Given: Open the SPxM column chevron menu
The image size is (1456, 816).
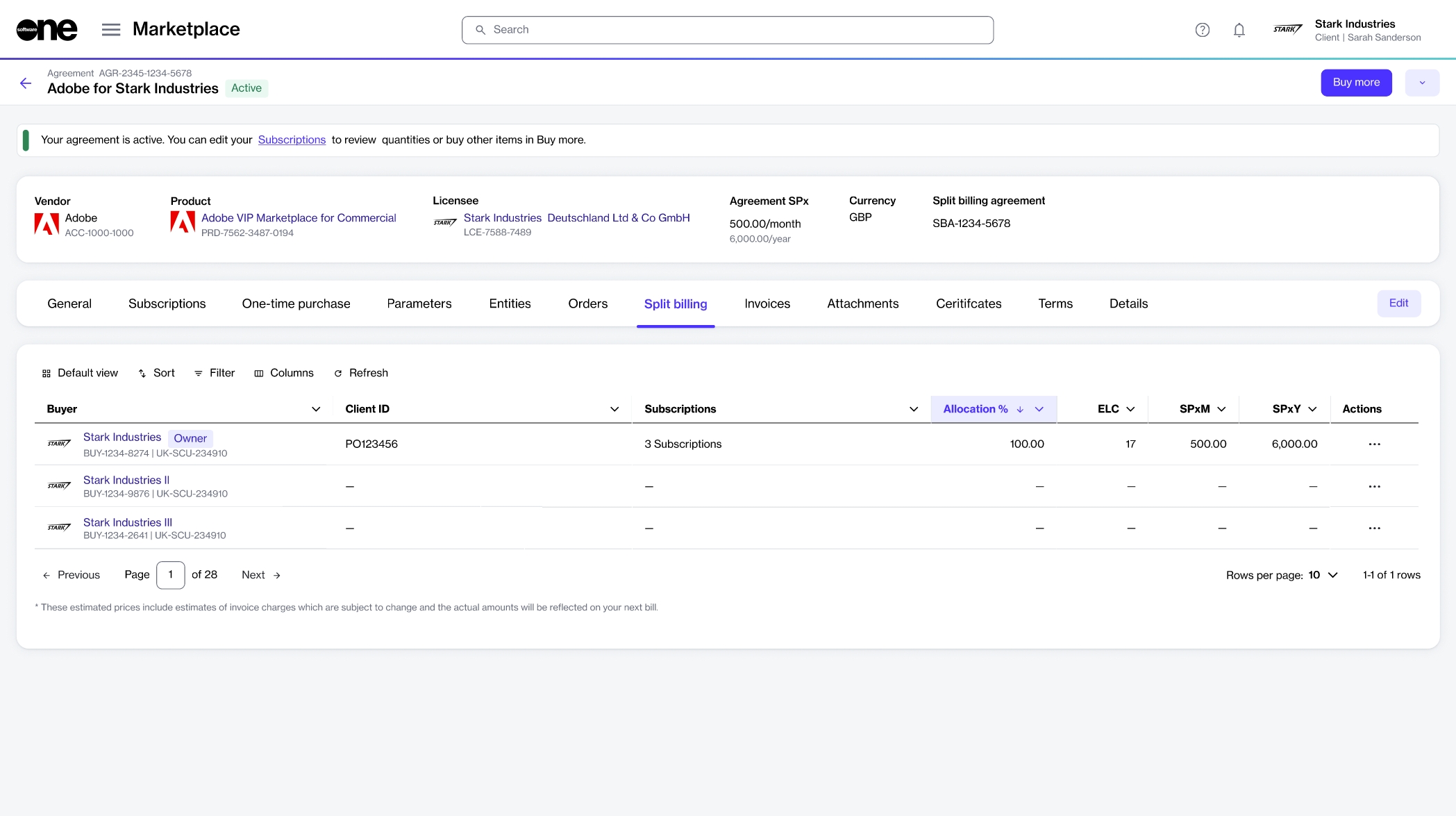Looking at the screenshot, I should point(1221,410).
